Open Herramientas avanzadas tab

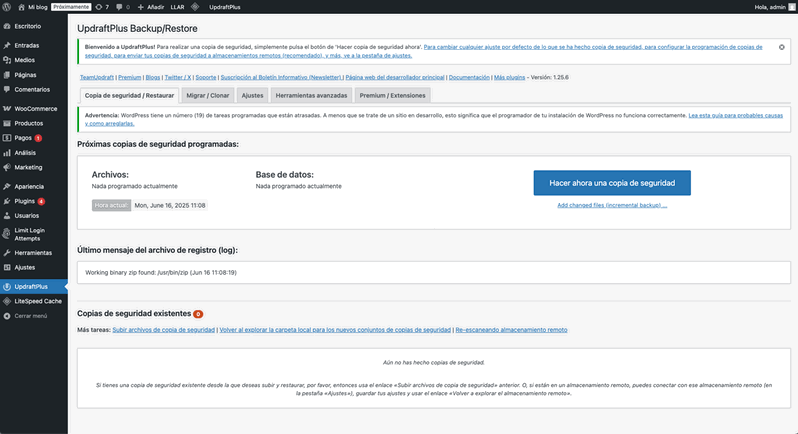tap(311, 96)
